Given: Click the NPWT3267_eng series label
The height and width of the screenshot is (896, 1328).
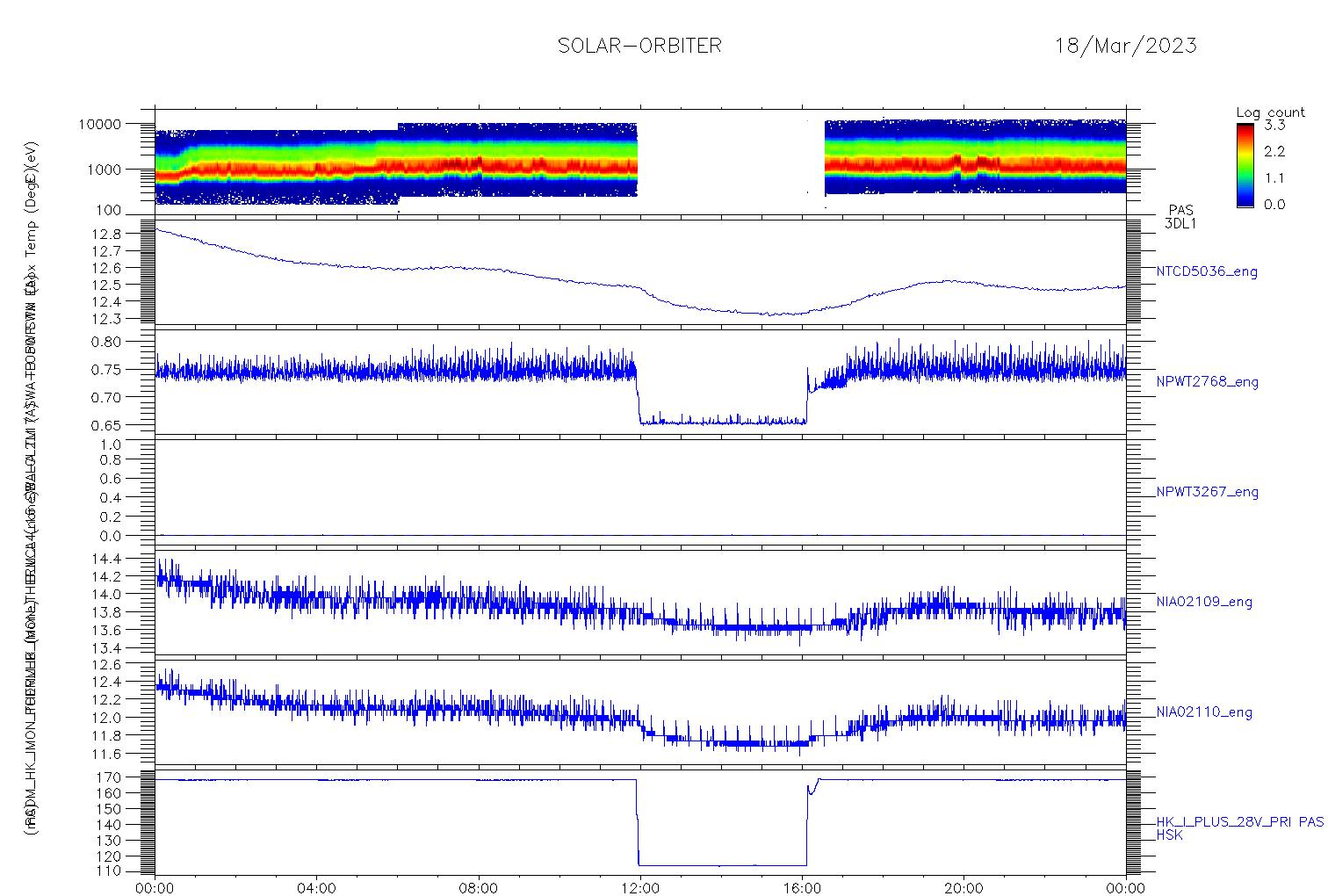Looking at the screenshot, I should 1207,492.
